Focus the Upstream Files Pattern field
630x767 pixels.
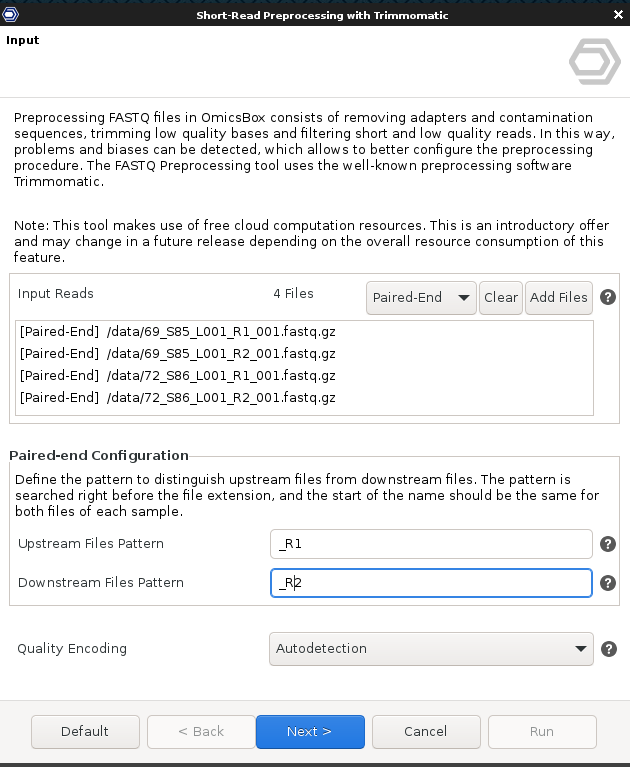tap(431, 544)
